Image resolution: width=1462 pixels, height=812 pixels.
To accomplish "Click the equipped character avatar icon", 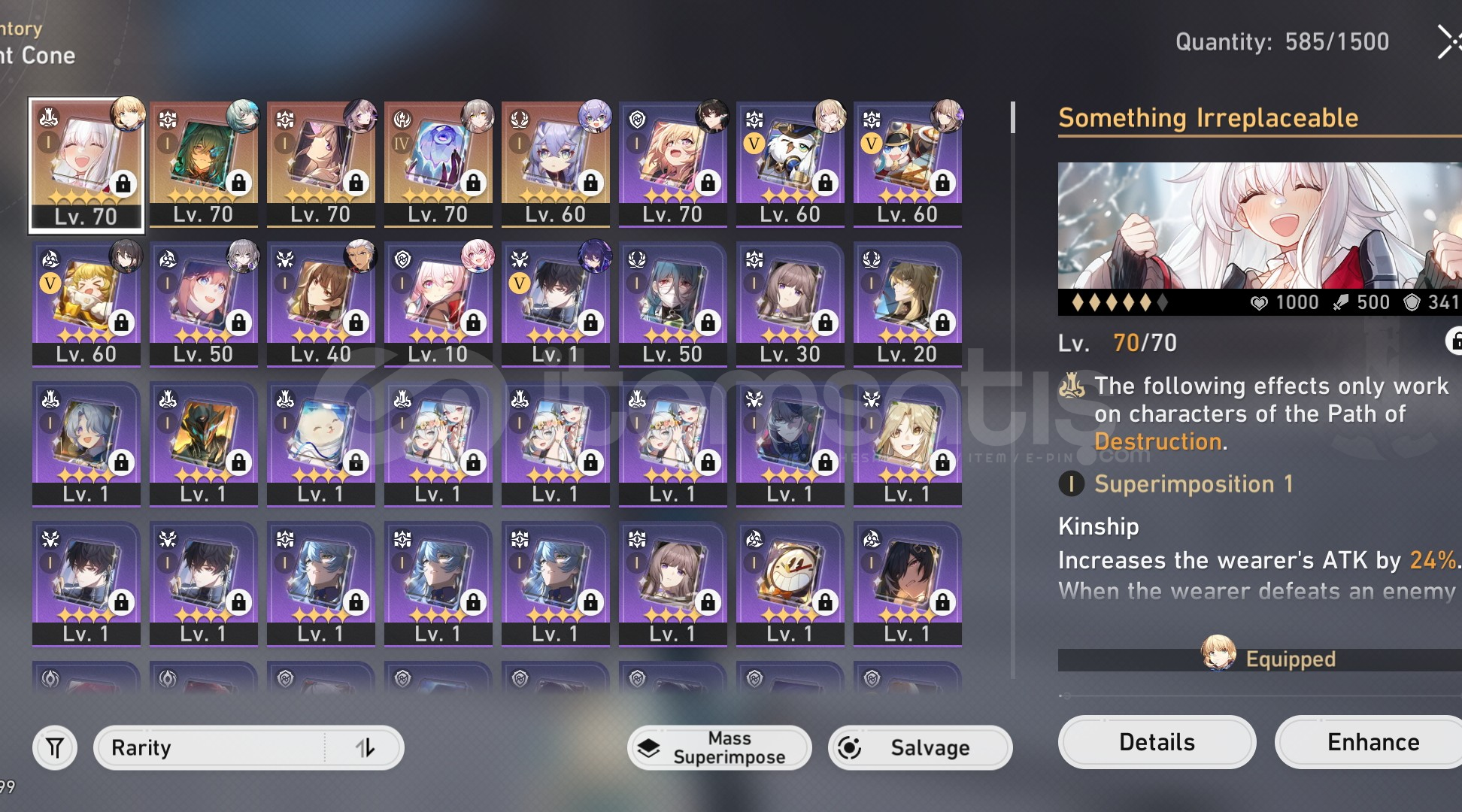I will (1218, 653).
